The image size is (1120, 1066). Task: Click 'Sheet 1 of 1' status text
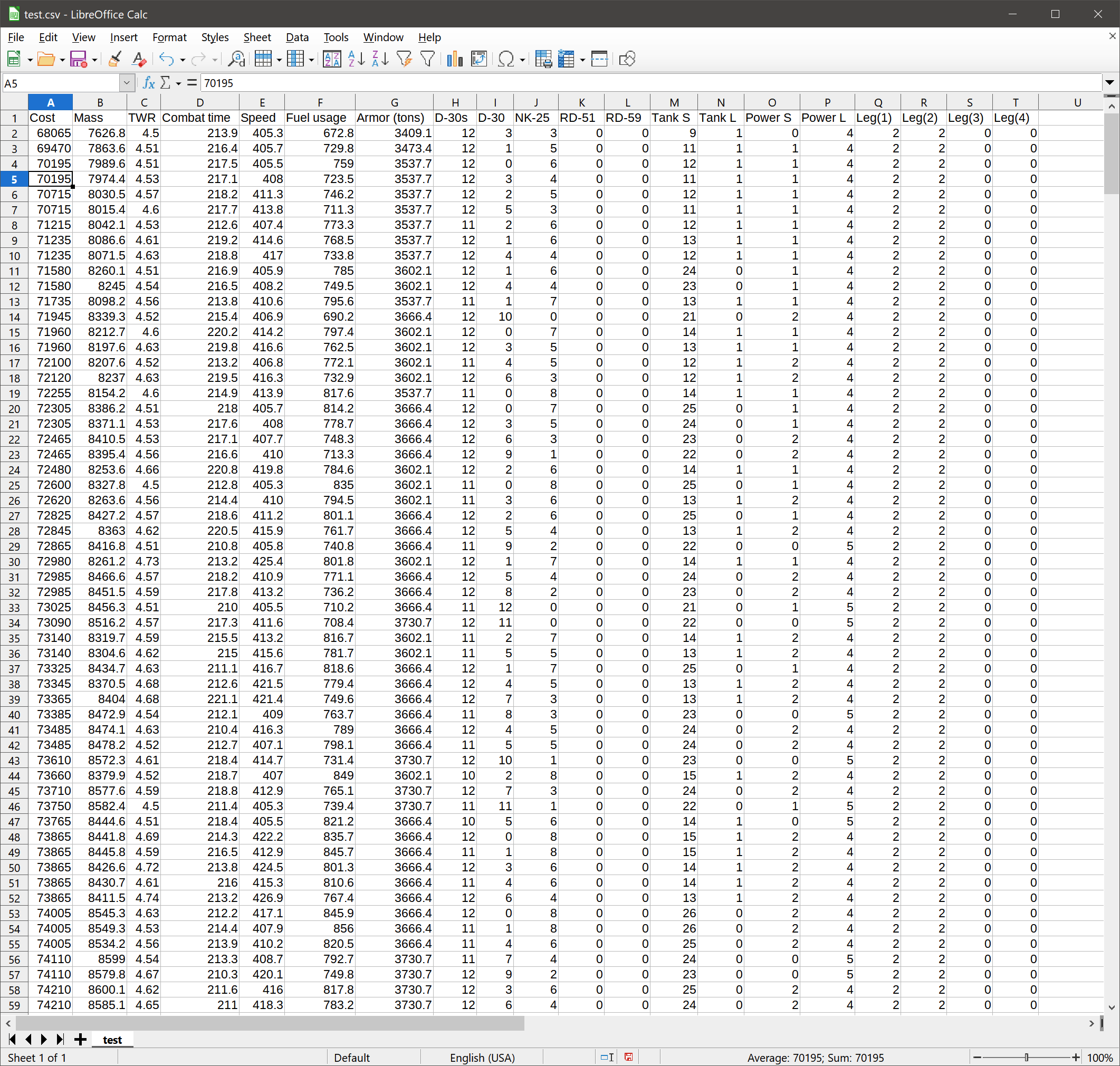[x=37, y=1058]
